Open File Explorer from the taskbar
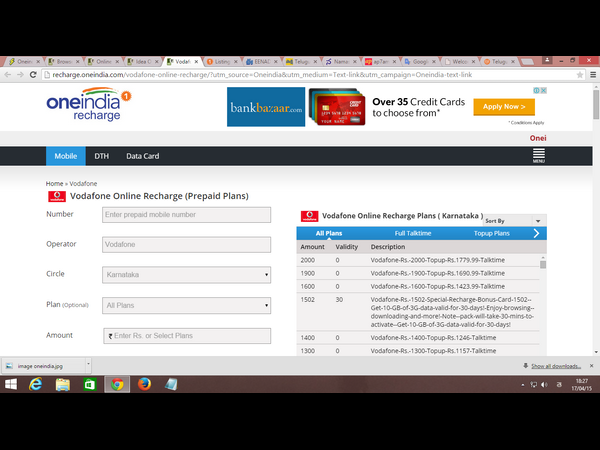 [62, 385]
